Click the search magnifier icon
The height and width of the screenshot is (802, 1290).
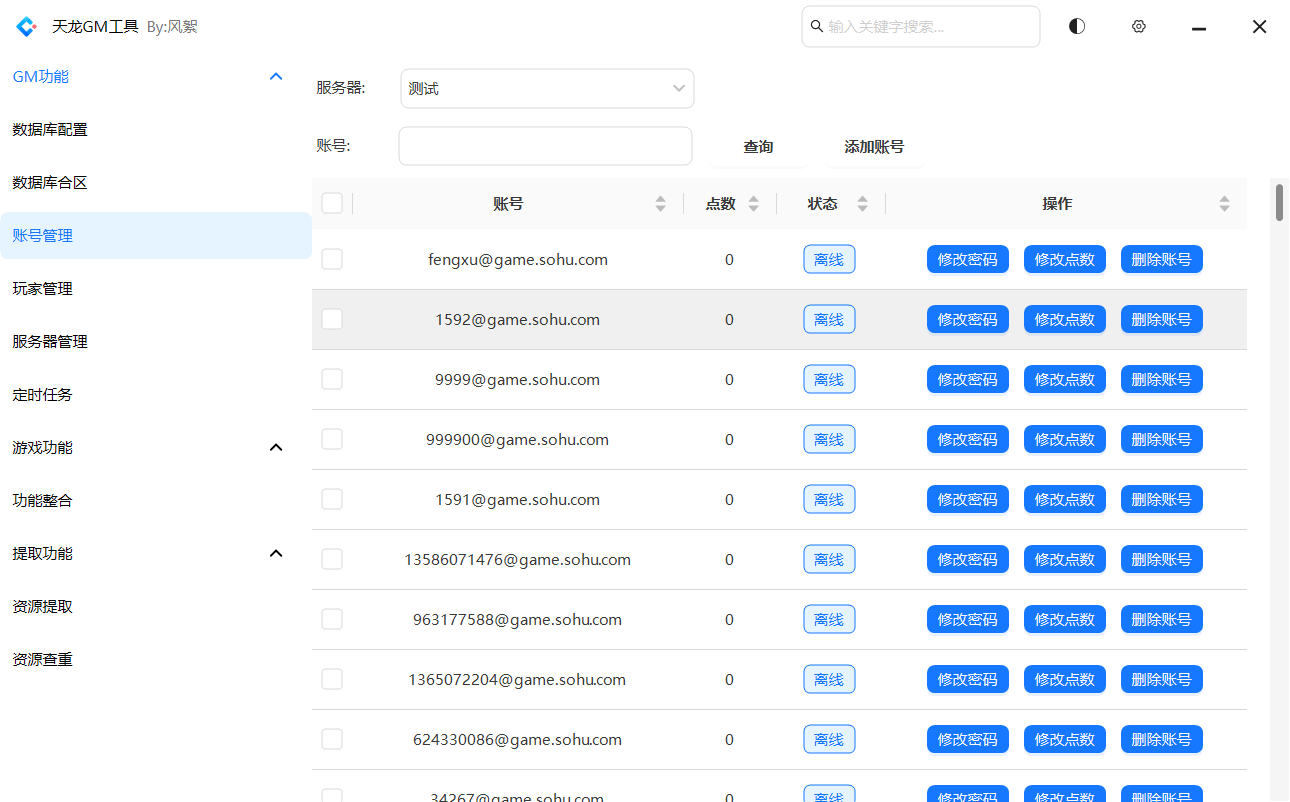coord(817,27)
